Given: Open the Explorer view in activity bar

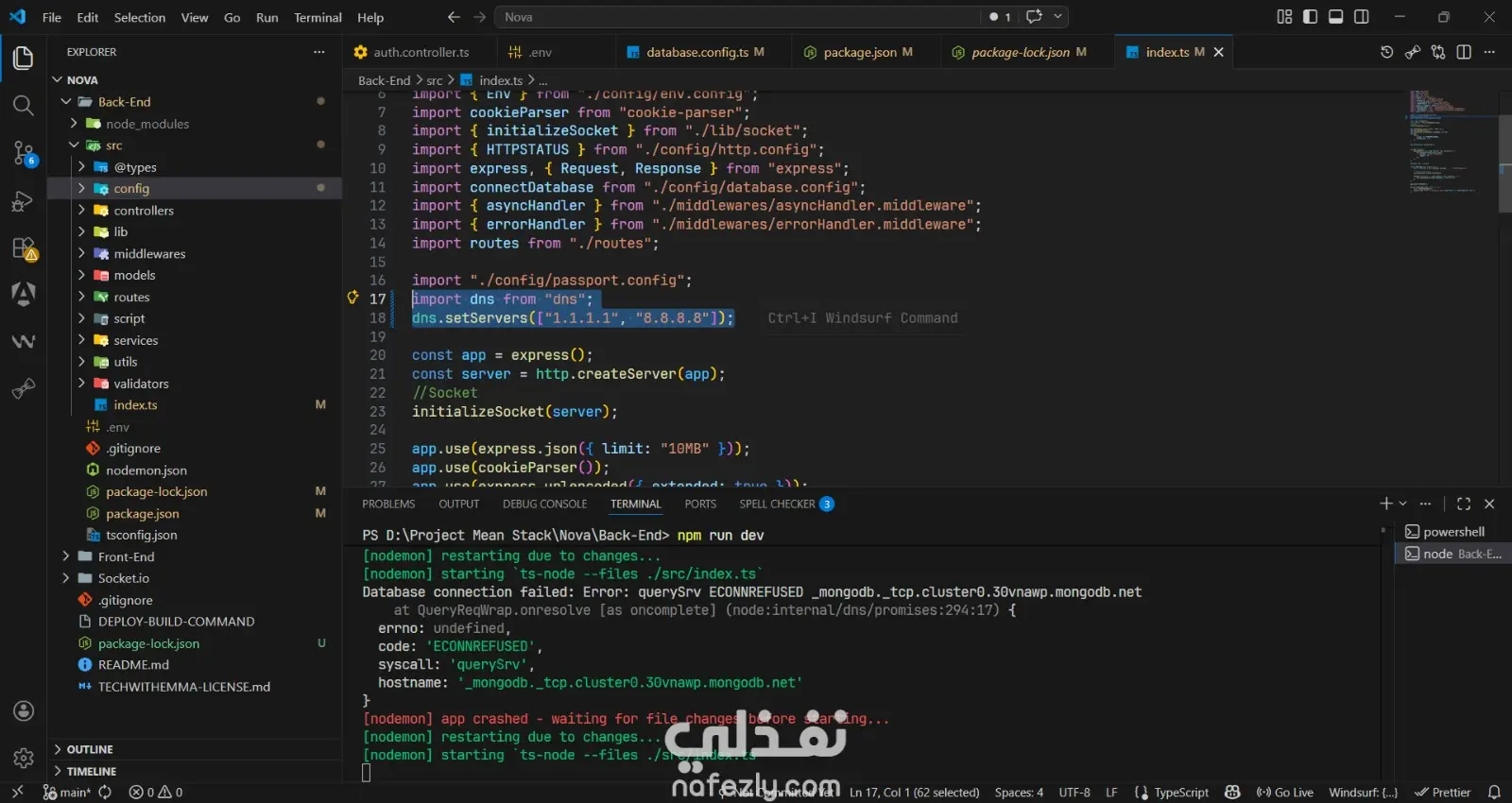Looking at the screenshot, I should (x=24, y=59).
